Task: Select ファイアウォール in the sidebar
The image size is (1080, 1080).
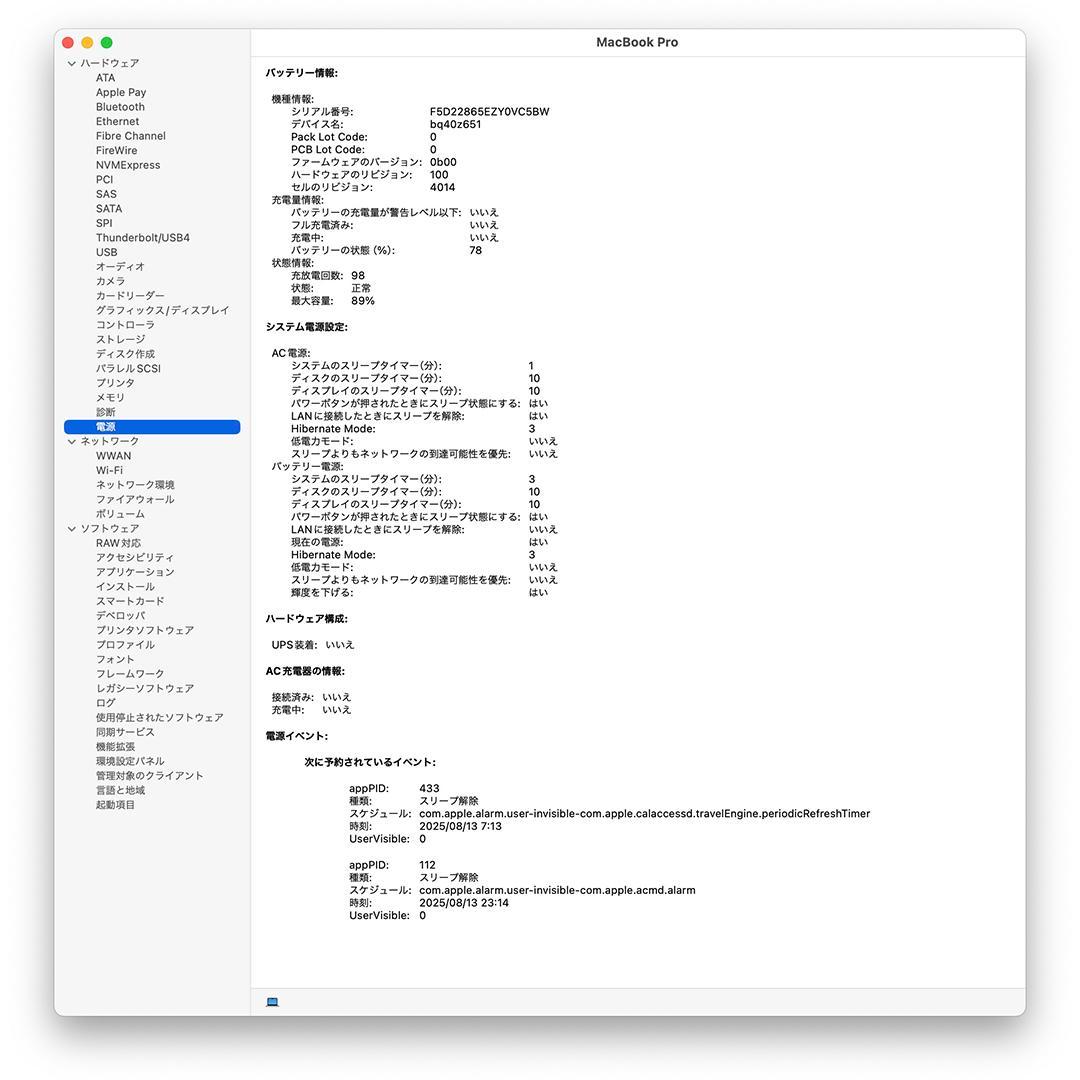Action: 135,500
